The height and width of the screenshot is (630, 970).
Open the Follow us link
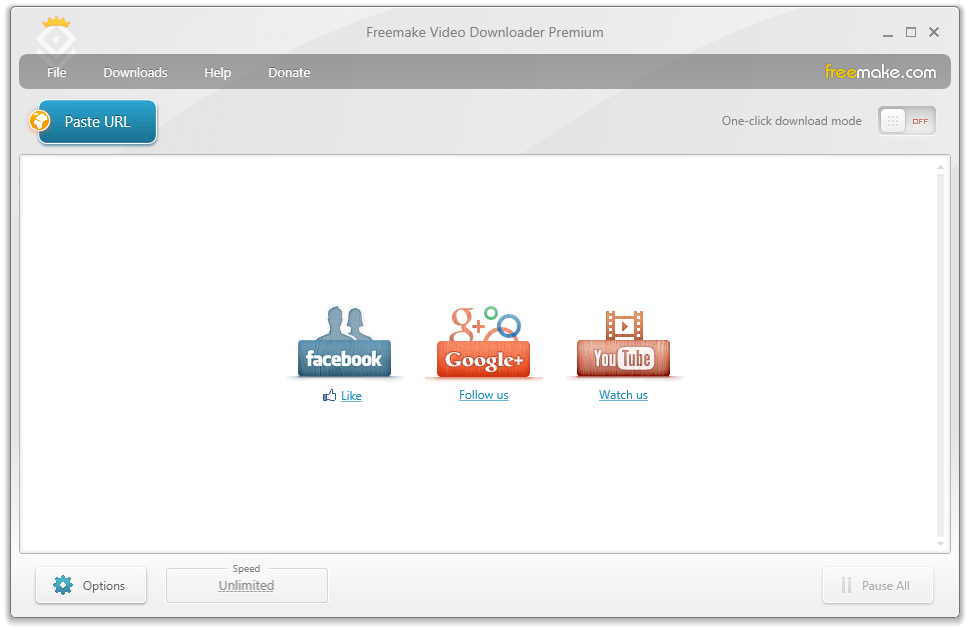click(484, 395)
